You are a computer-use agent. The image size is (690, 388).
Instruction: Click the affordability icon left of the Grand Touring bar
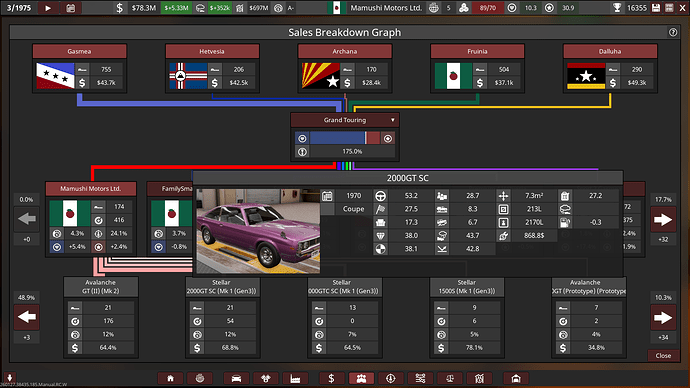coord(302,139)
